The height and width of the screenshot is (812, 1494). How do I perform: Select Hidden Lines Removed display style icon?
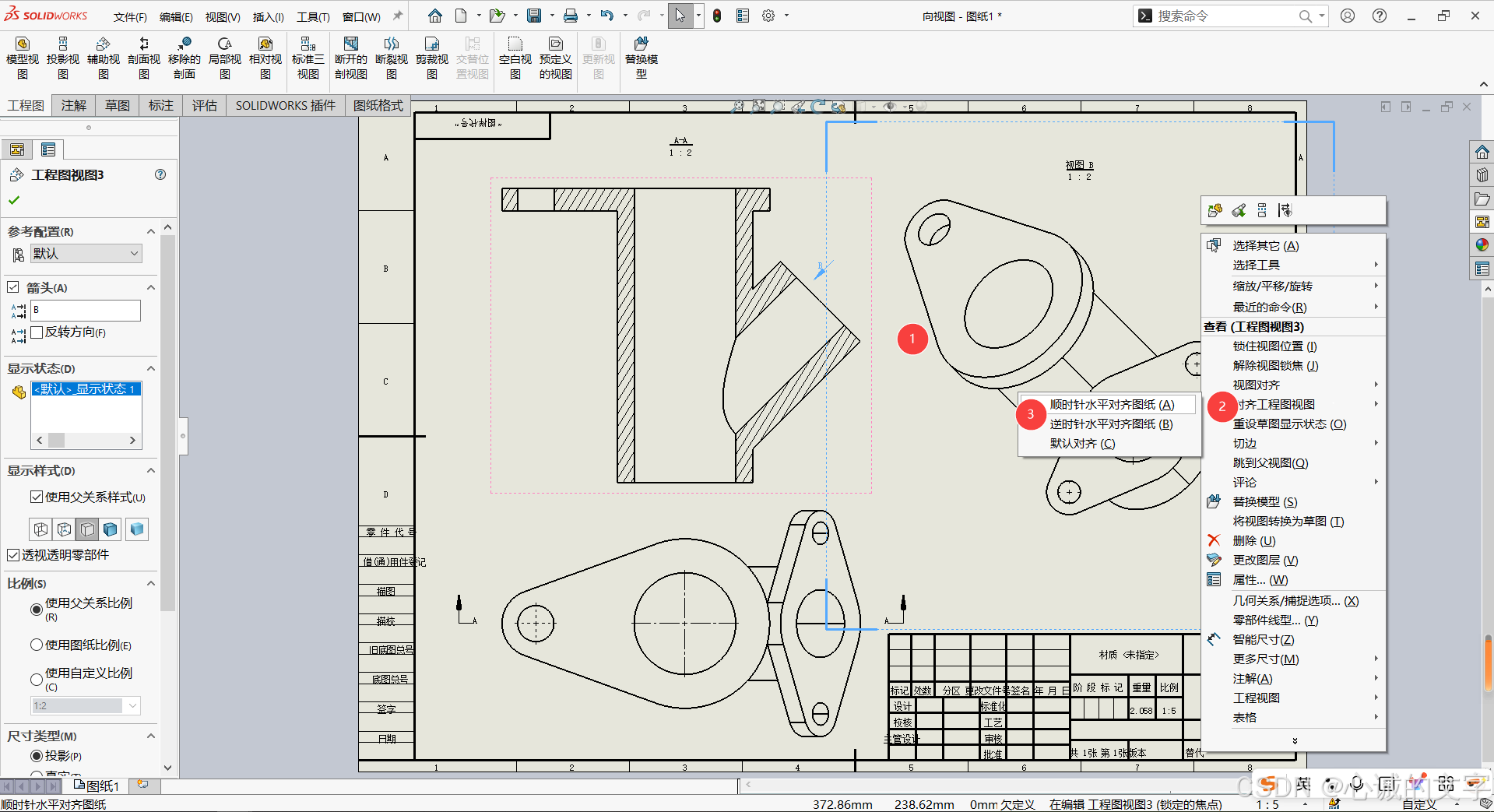tap(87, 529)
